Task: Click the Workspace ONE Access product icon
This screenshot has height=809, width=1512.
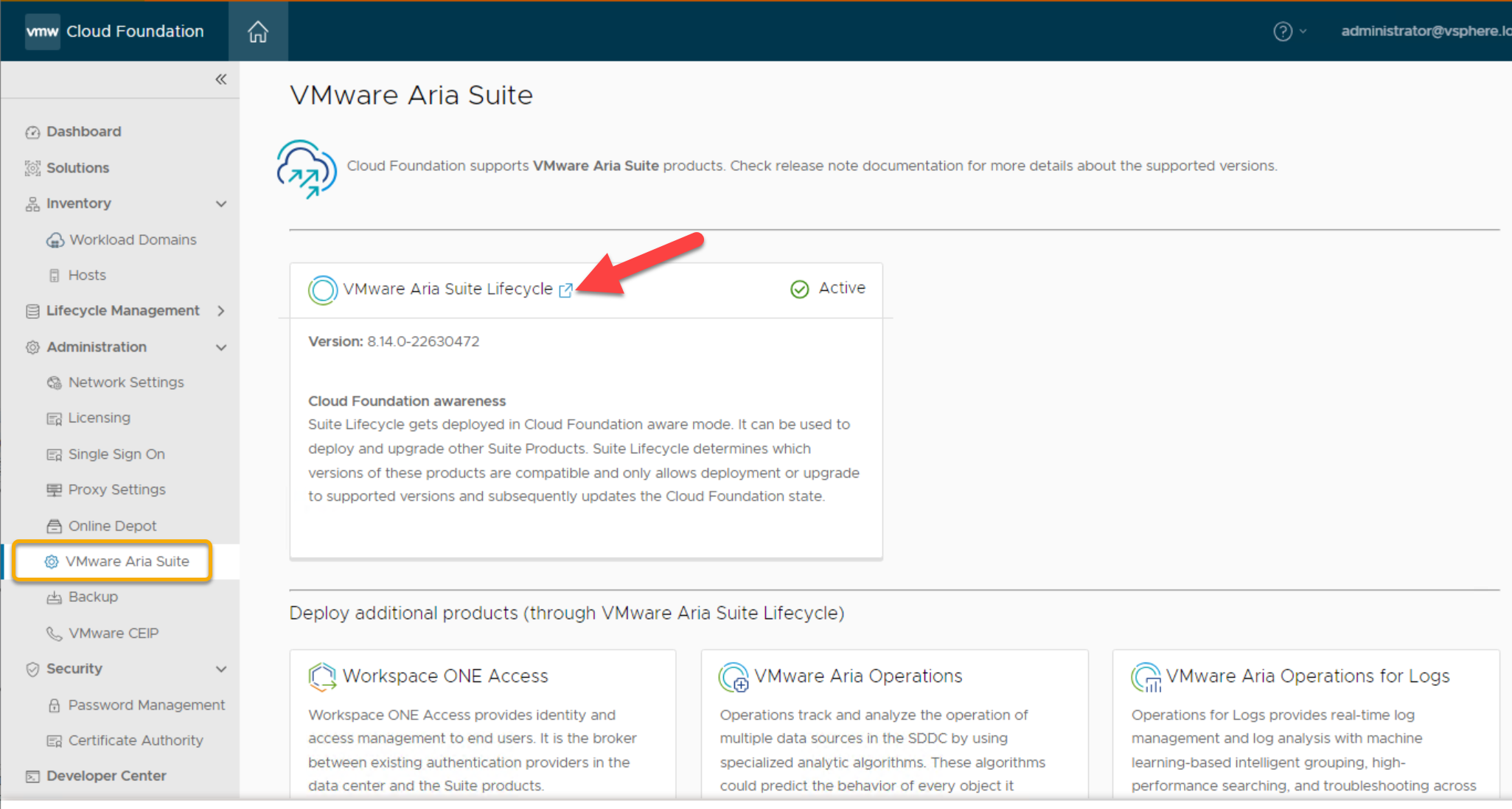Action: pyautogui.click(x=322, y=676)
